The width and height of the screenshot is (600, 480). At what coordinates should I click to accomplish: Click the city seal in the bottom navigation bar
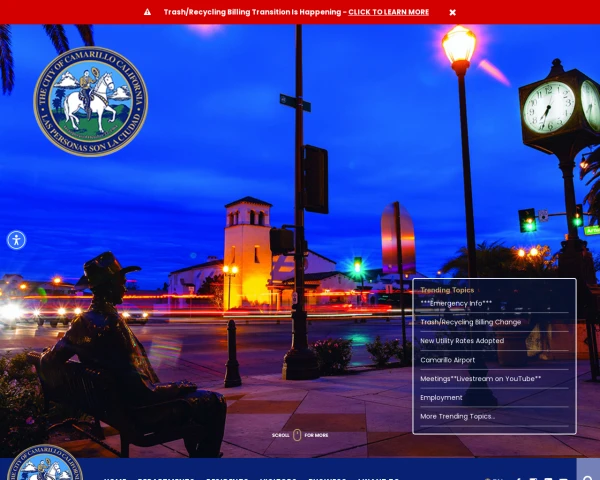click(x=45, y=462)
